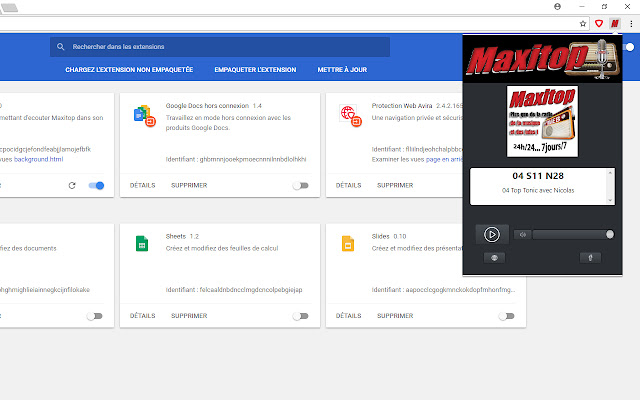Click the Google Docs identifier text

pos(236,159)
